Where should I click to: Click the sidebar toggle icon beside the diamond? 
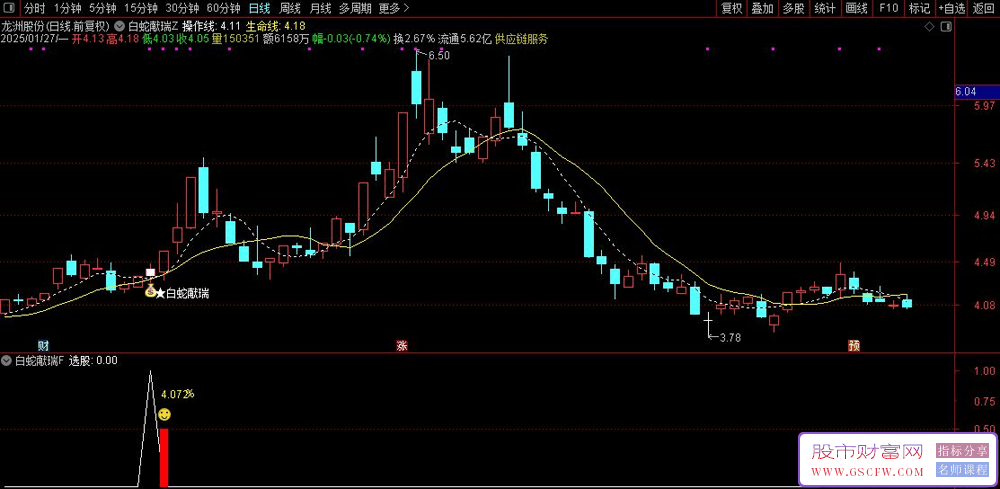tap(946, 26)
